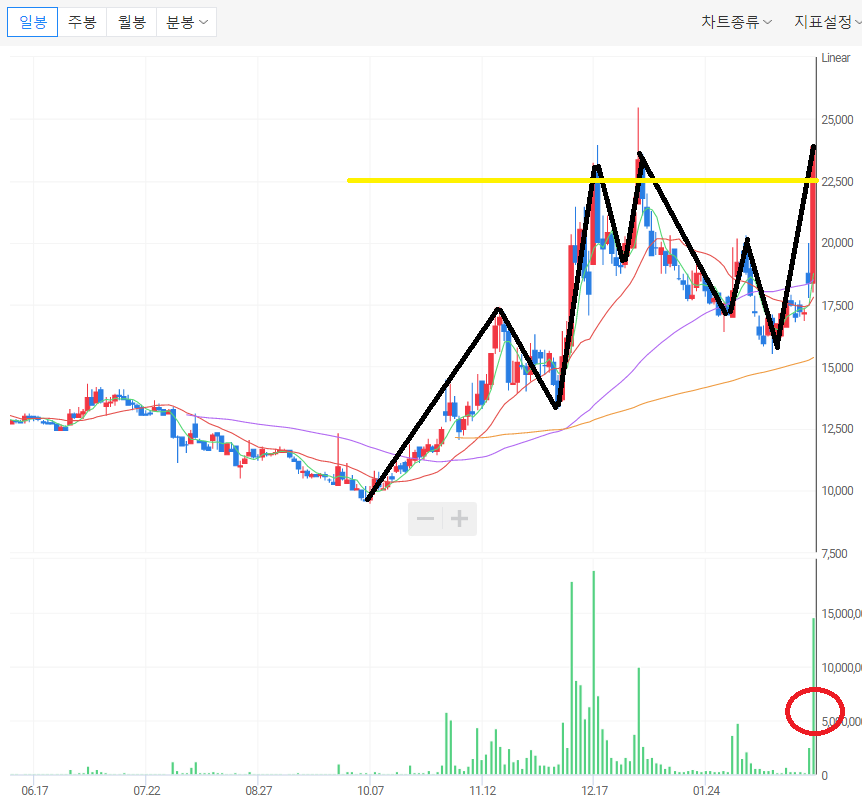
Task: Zoom out the chart with minus button
Action: click(x=426, y=518)
